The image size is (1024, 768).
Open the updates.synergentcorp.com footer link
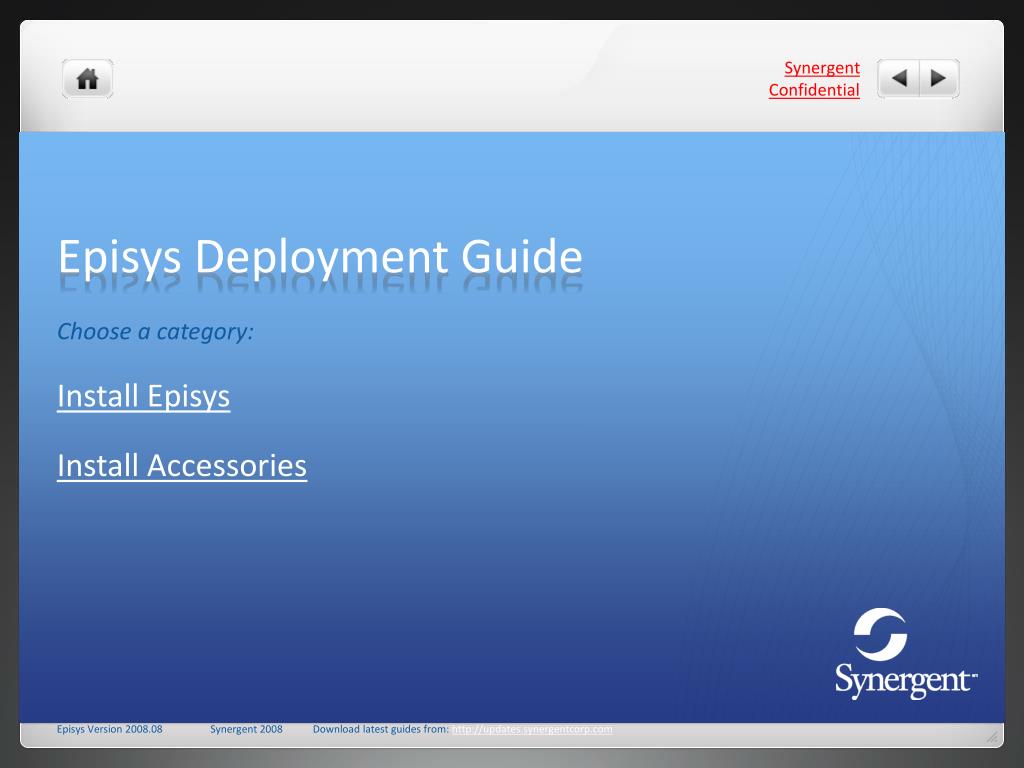(533, 729)
